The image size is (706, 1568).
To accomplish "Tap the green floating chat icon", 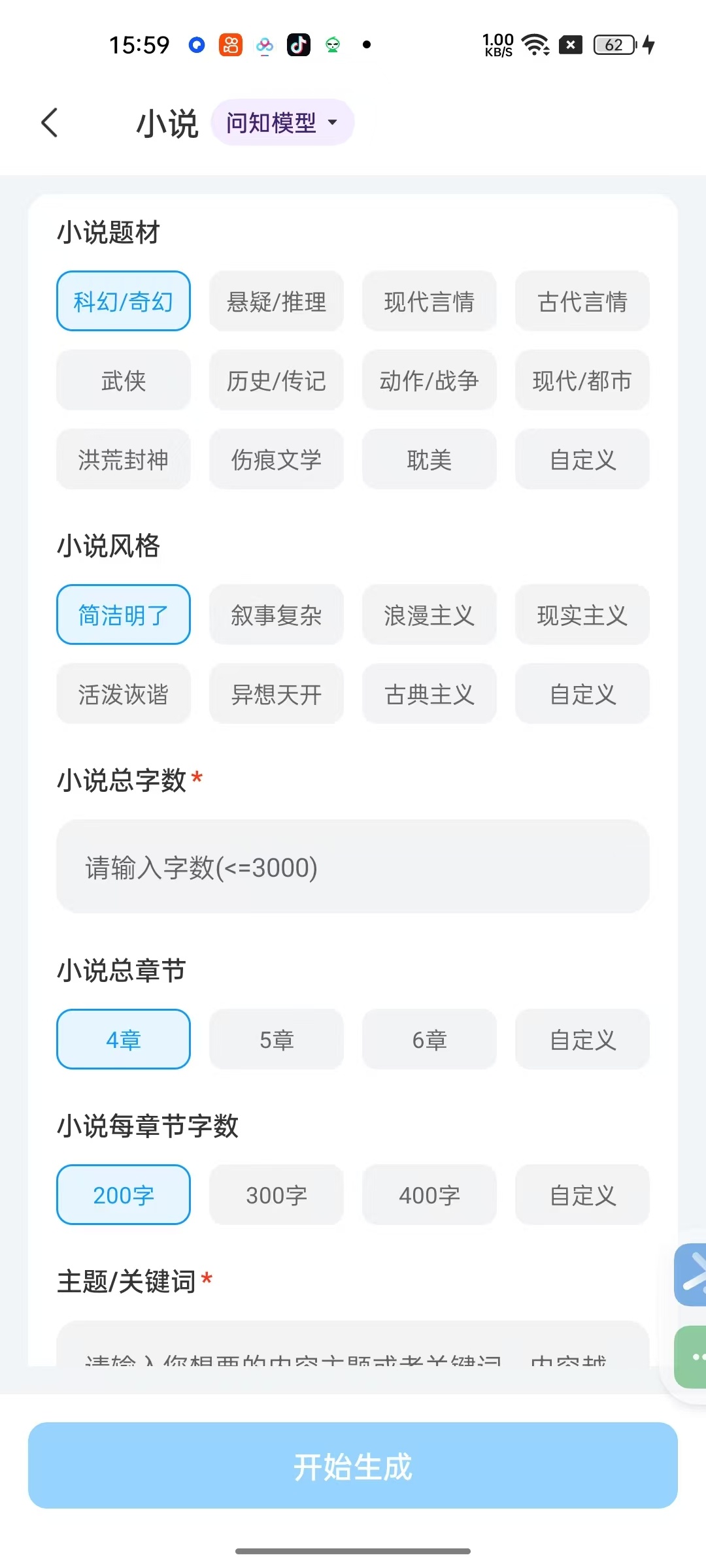I will coord(692,1357).
